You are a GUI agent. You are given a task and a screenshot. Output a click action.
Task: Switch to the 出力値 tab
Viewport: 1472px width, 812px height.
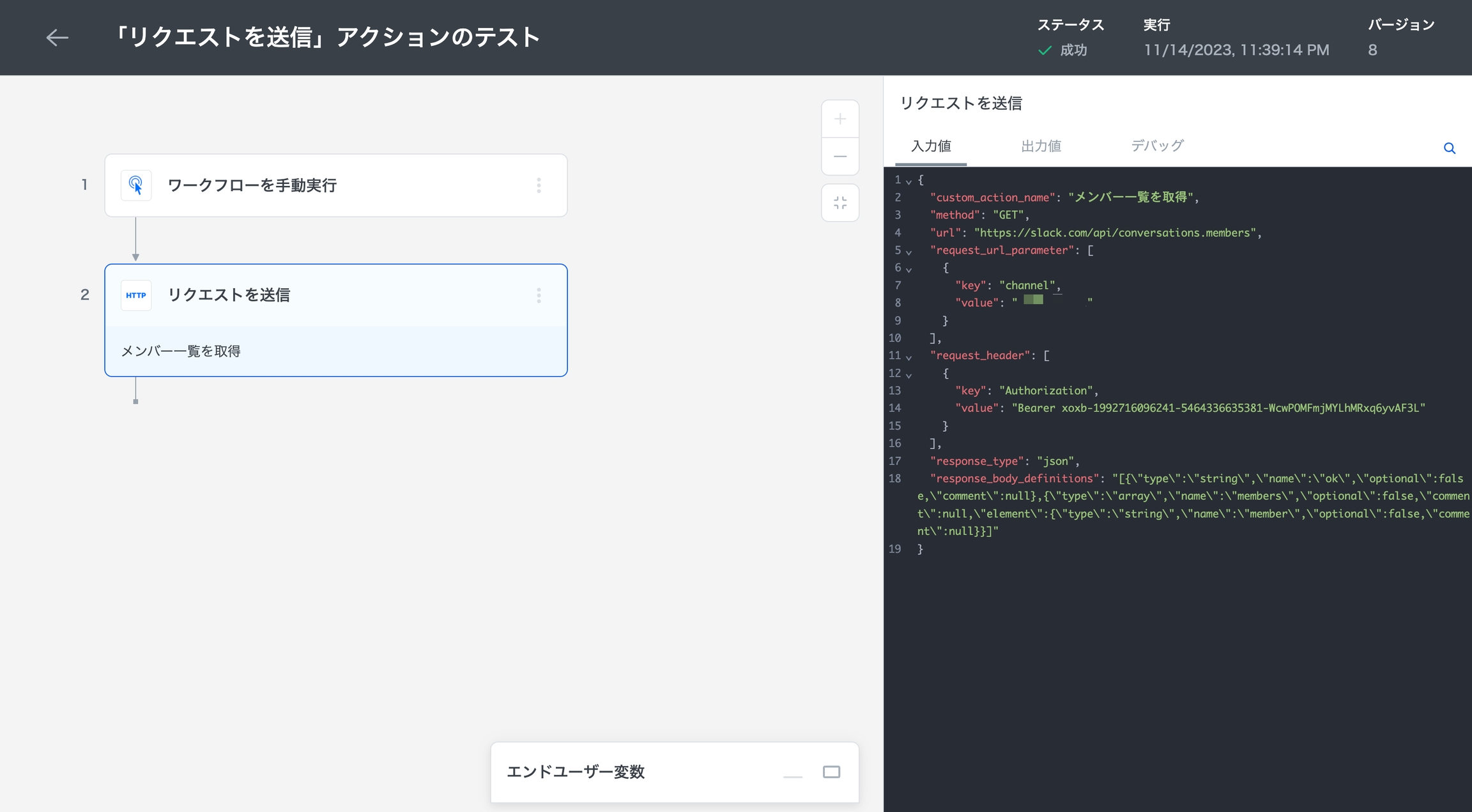tap(1041, 146)
